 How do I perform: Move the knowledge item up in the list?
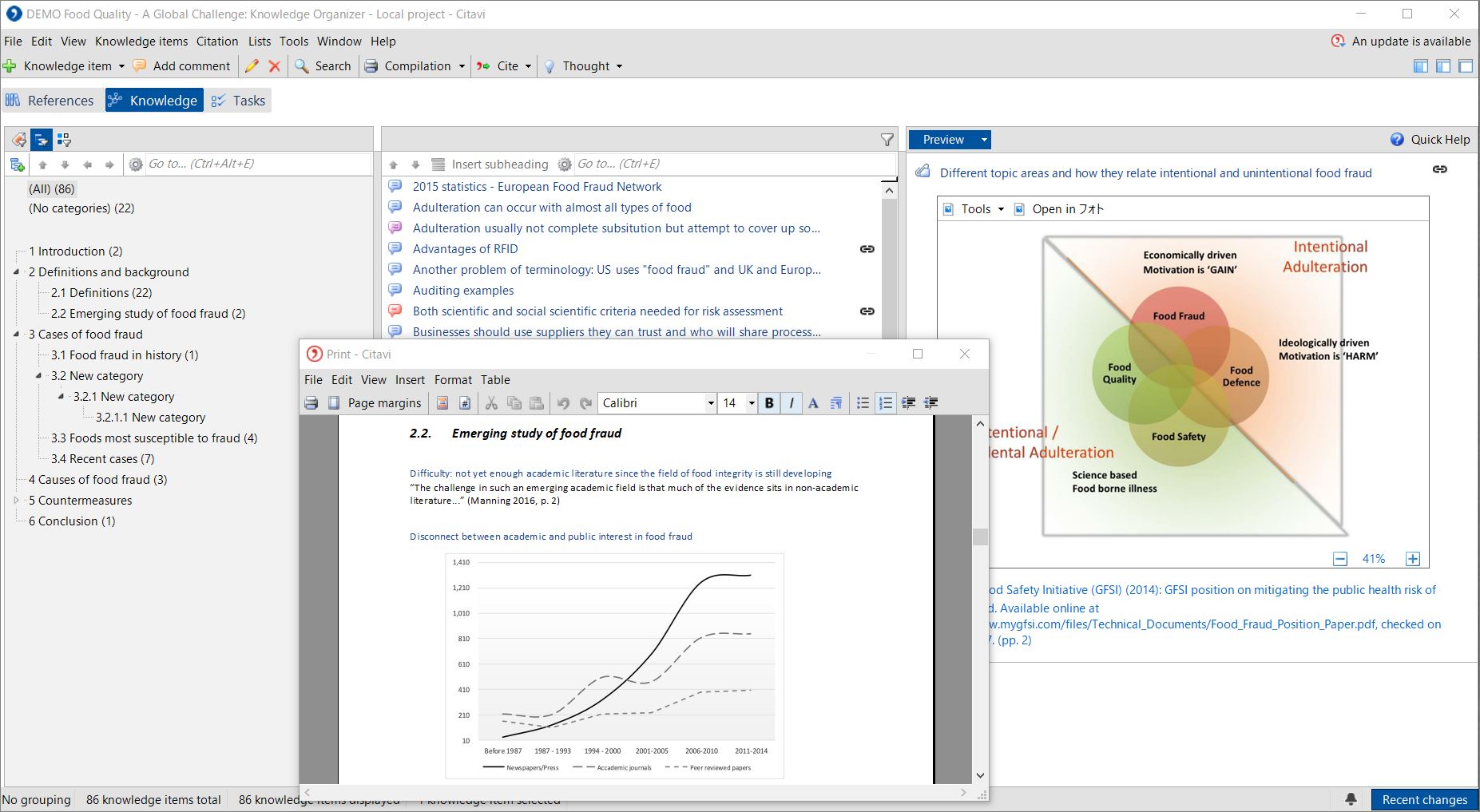[393, 164]
